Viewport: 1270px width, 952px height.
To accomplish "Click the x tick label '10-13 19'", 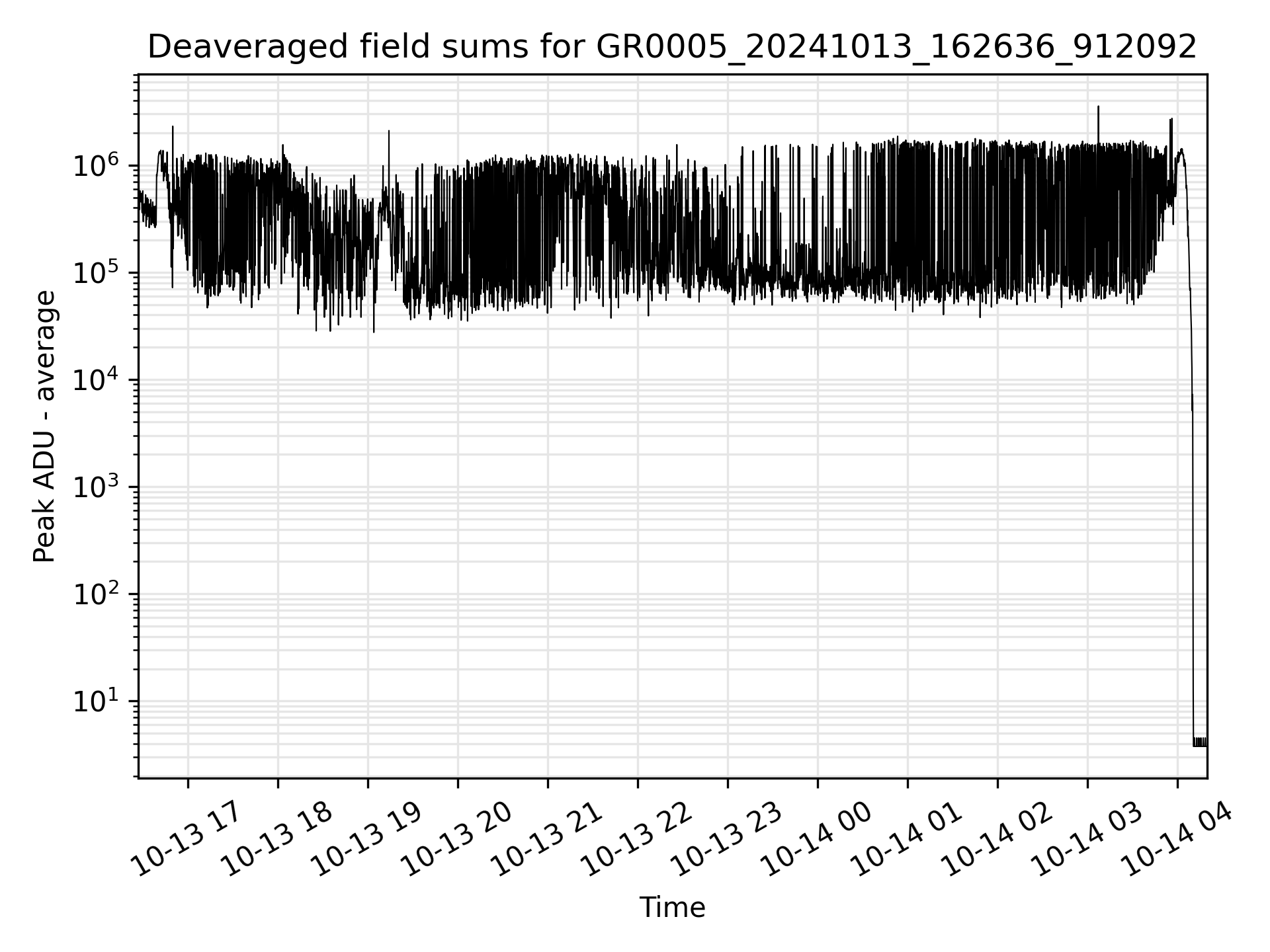I will [x=367, y=839].
